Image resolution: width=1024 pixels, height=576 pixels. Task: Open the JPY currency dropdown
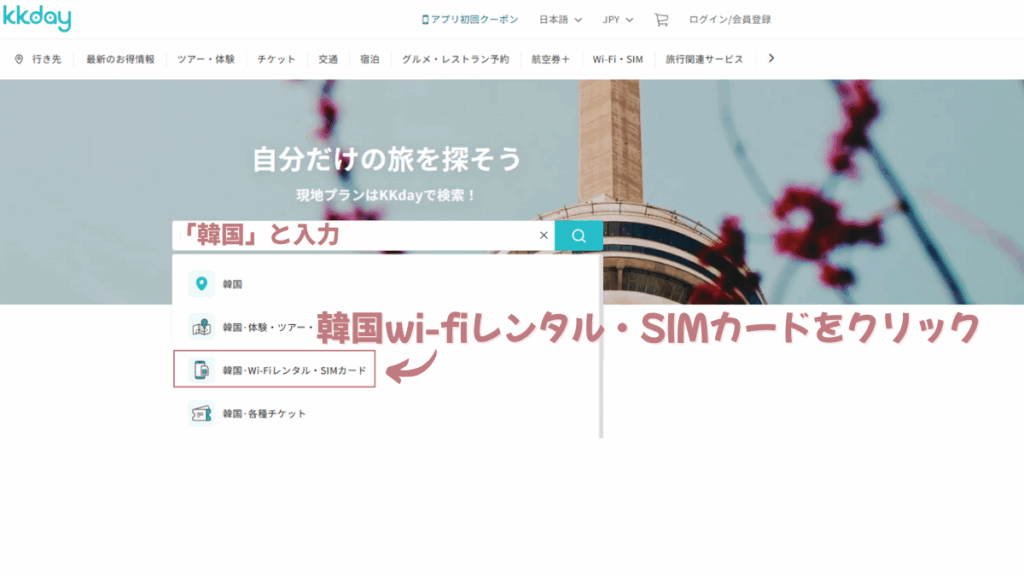point(618,20)
